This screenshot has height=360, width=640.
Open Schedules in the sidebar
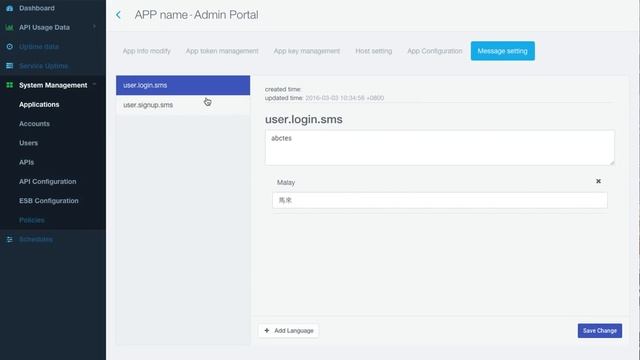tap(36, 239)
